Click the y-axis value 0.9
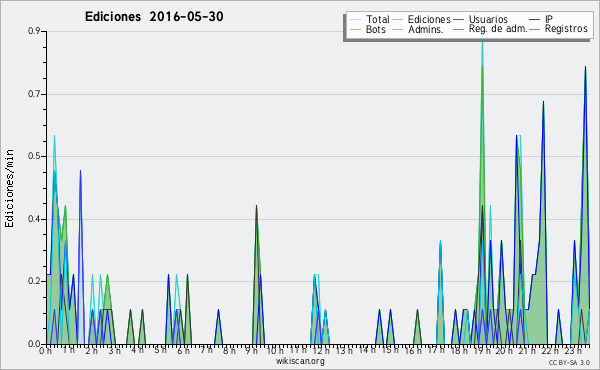 pyautogui.click(x=34, y=31)
